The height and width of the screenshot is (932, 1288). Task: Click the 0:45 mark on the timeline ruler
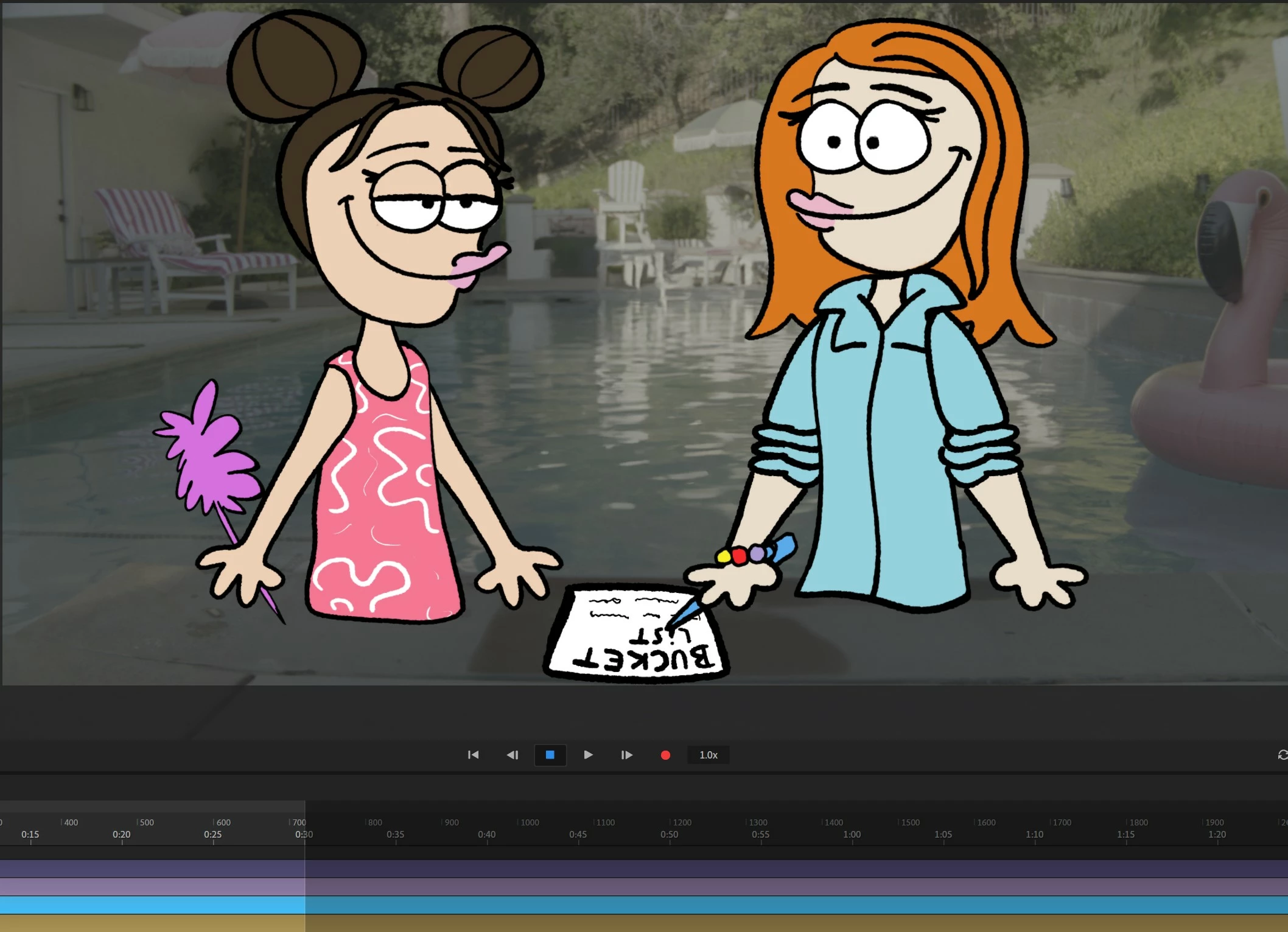pyautogui.click(x=578, y=835)
